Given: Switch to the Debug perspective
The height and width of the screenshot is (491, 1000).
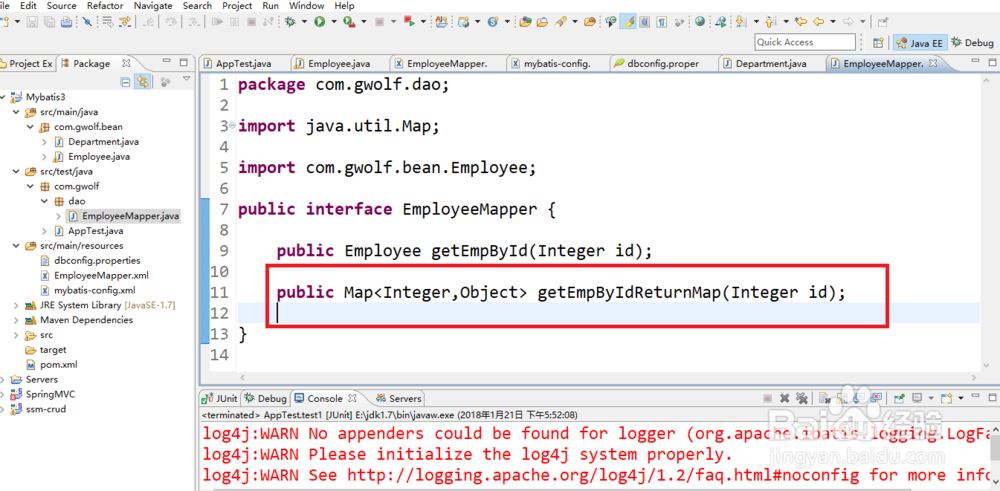Looking at the screenshot, I should (x=973, y=43).
